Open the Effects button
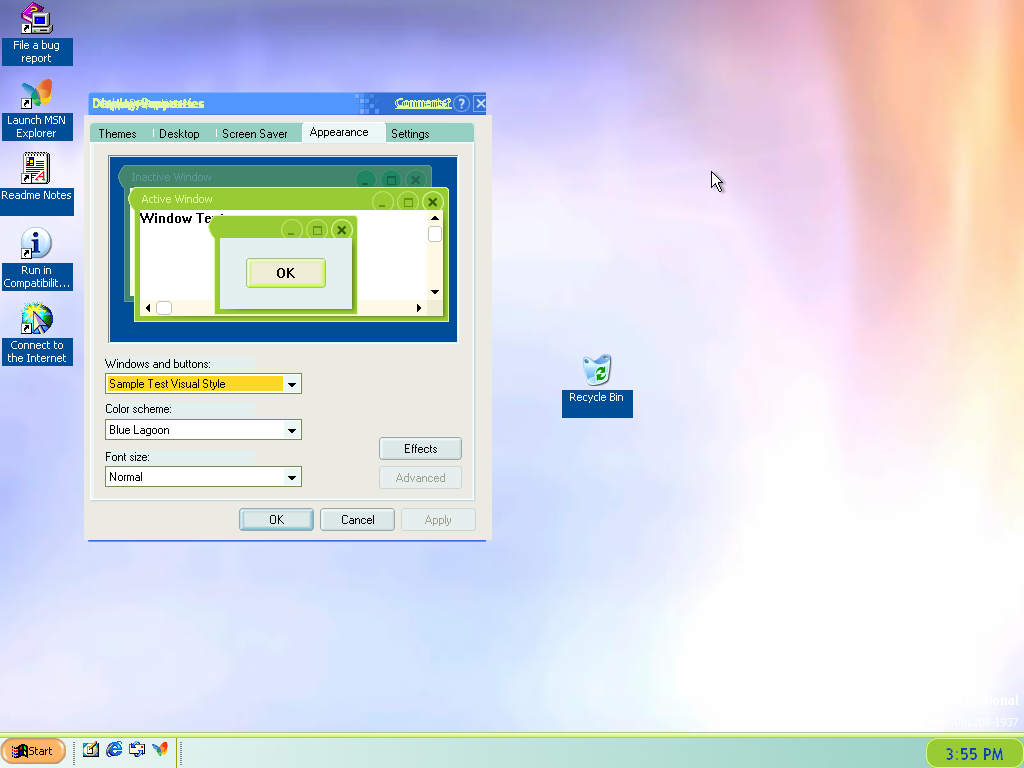The width and height of the screenshot is (1024, 768). tap(421, 449)
